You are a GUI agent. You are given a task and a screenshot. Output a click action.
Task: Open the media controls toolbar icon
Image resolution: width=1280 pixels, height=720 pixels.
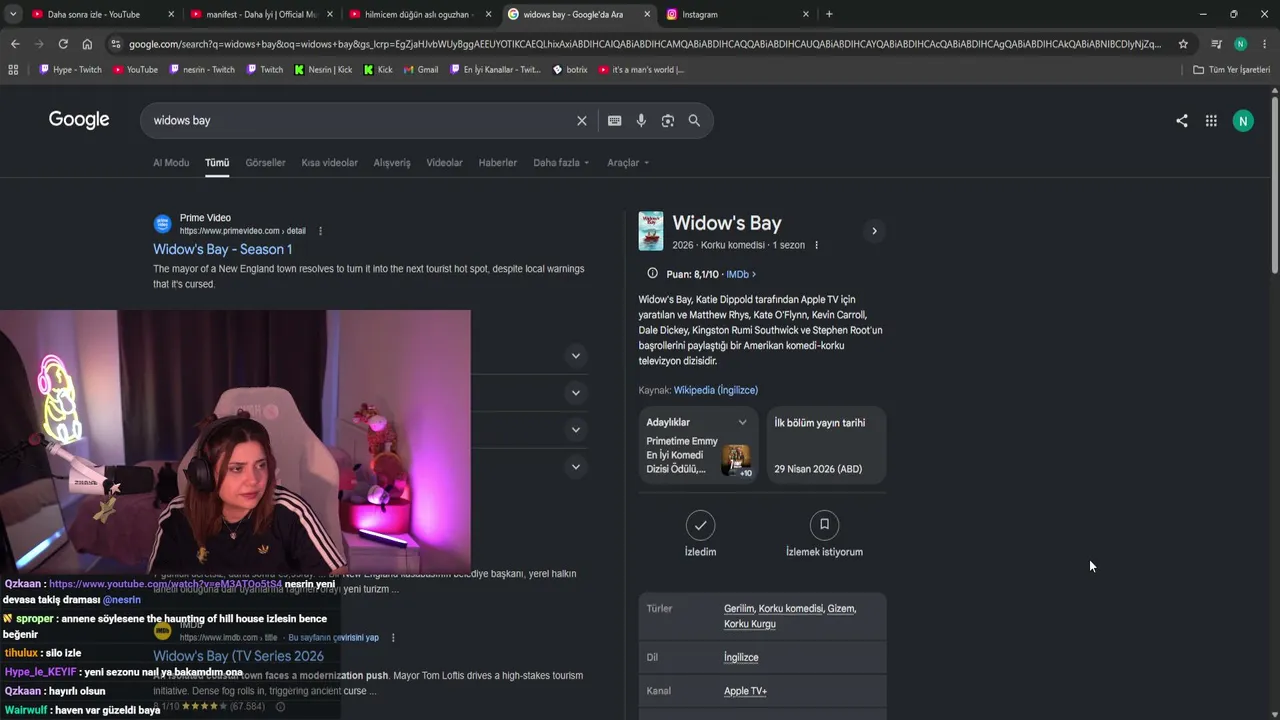[1216, 44]
